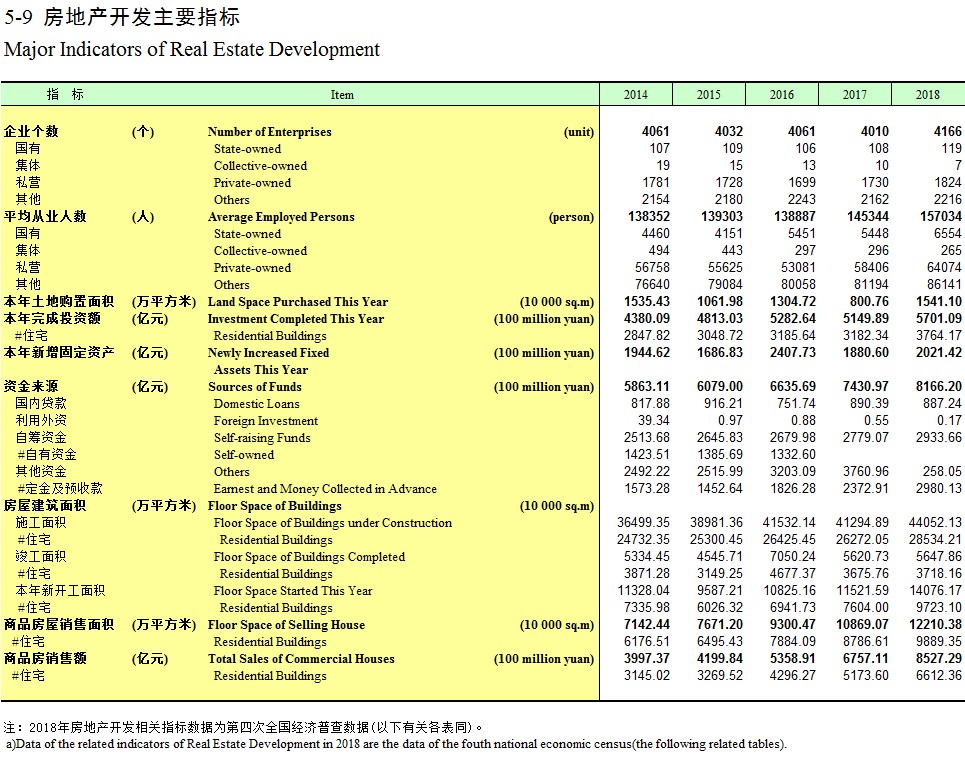
Task: Click the value 6495.43 in 2015 column
Action: tap(720, 641)
